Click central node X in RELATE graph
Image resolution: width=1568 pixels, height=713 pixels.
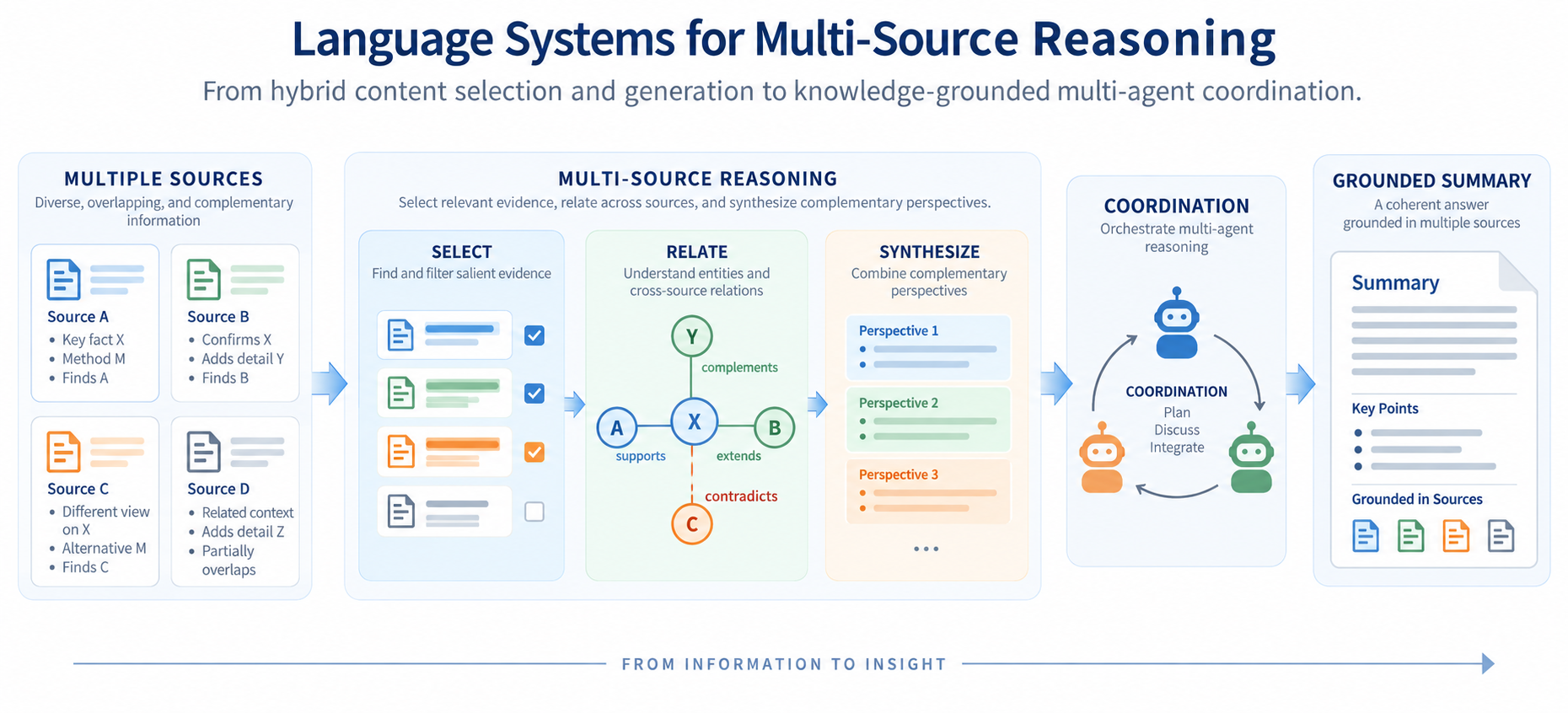point(694,422)
